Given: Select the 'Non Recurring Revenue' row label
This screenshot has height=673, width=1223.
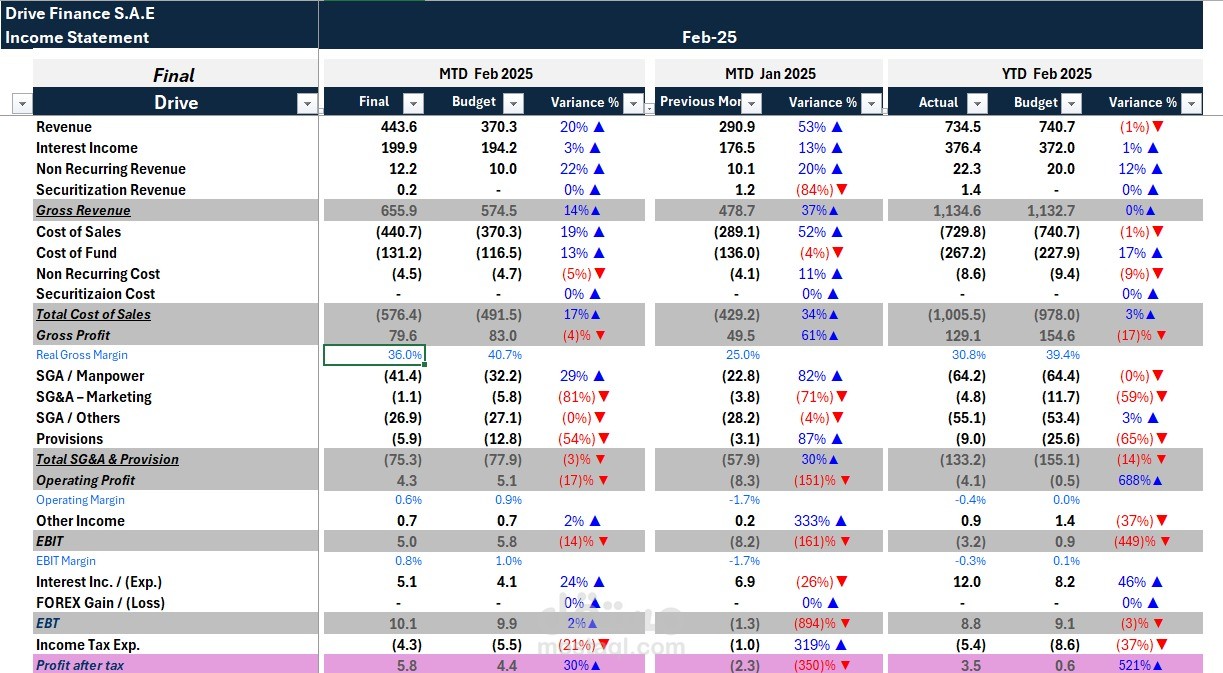Looking at the screenshot, I should (111, 169).
